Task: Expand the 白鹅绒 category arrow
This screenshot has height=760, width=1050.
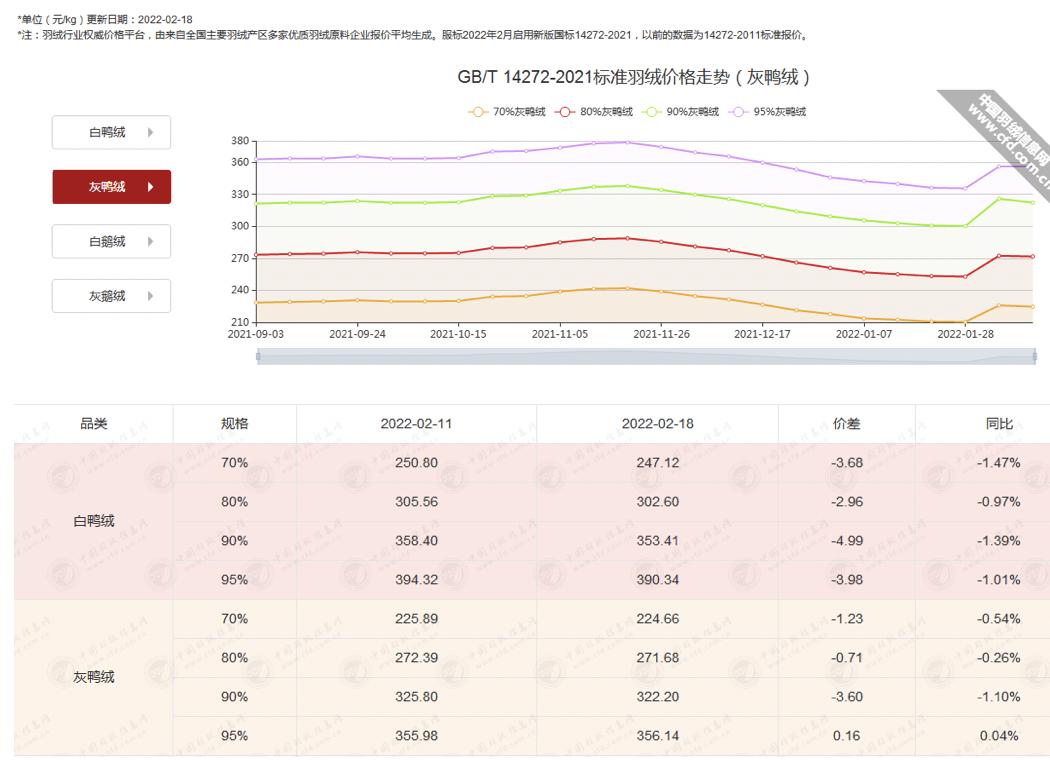Action: click(152, 241)
